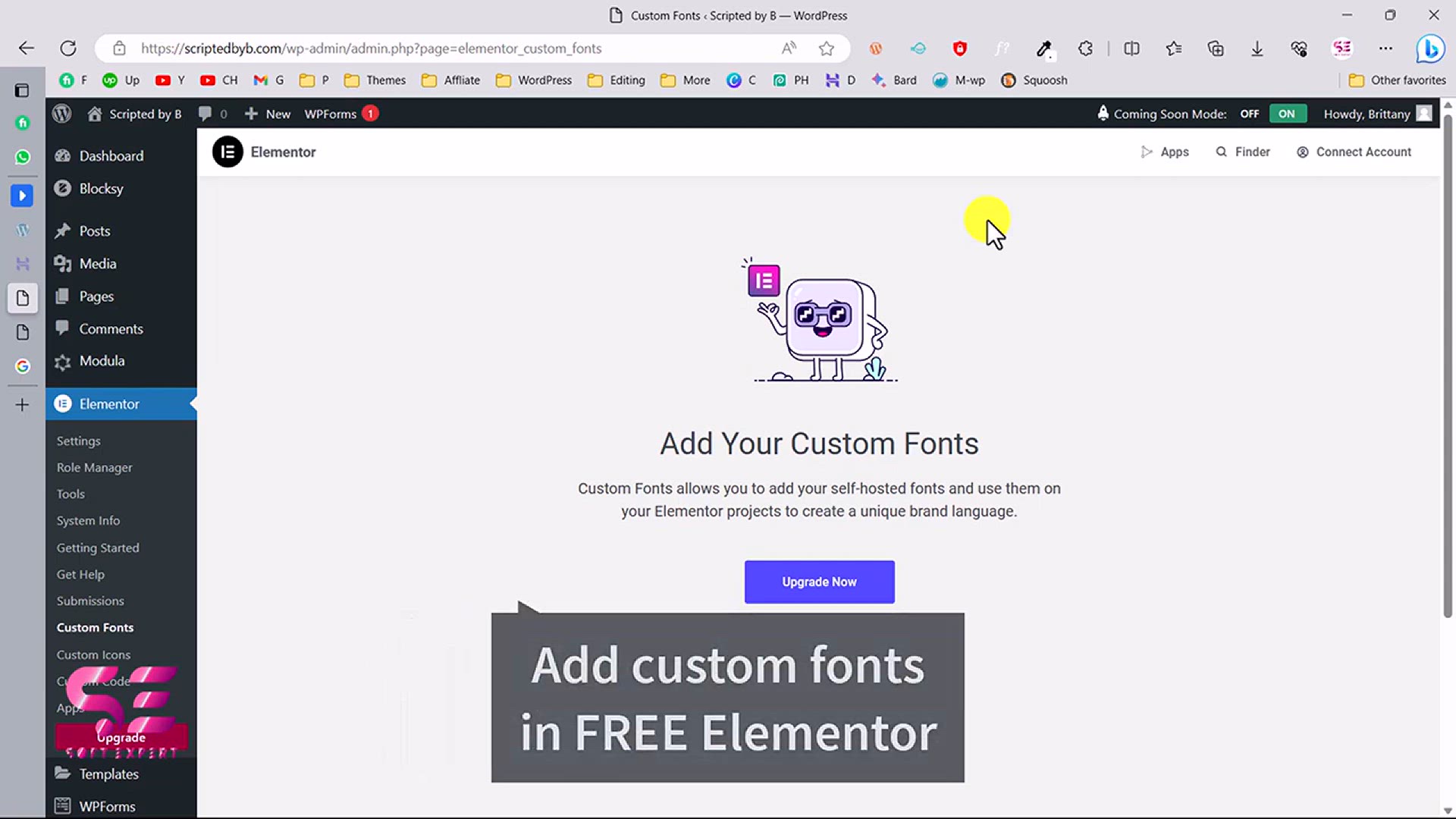1456x819 pixels.
Task: Click the Read aloud icon in address bar
Action: [x=789, y=49]
